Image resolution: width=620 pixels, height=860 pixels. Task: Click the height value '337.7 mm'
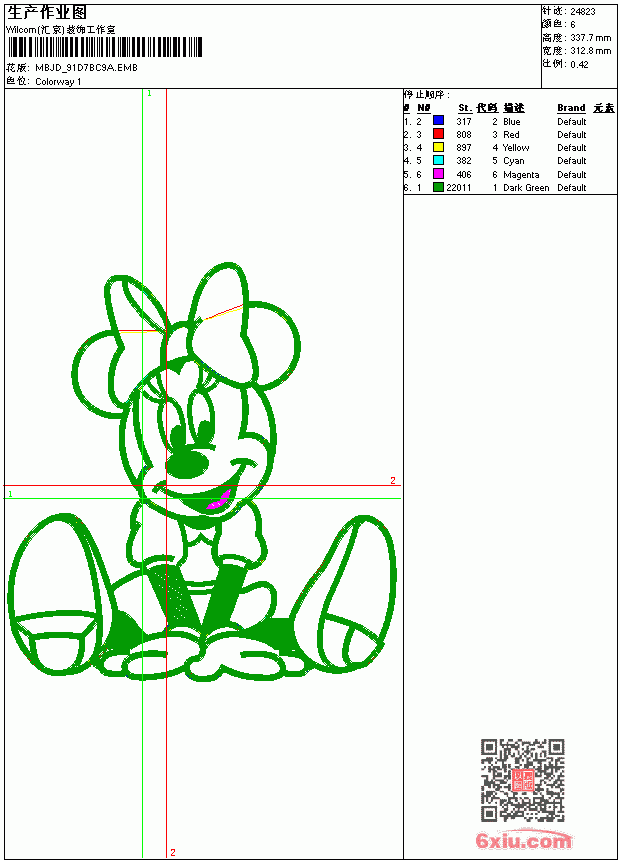click(590, 38)
